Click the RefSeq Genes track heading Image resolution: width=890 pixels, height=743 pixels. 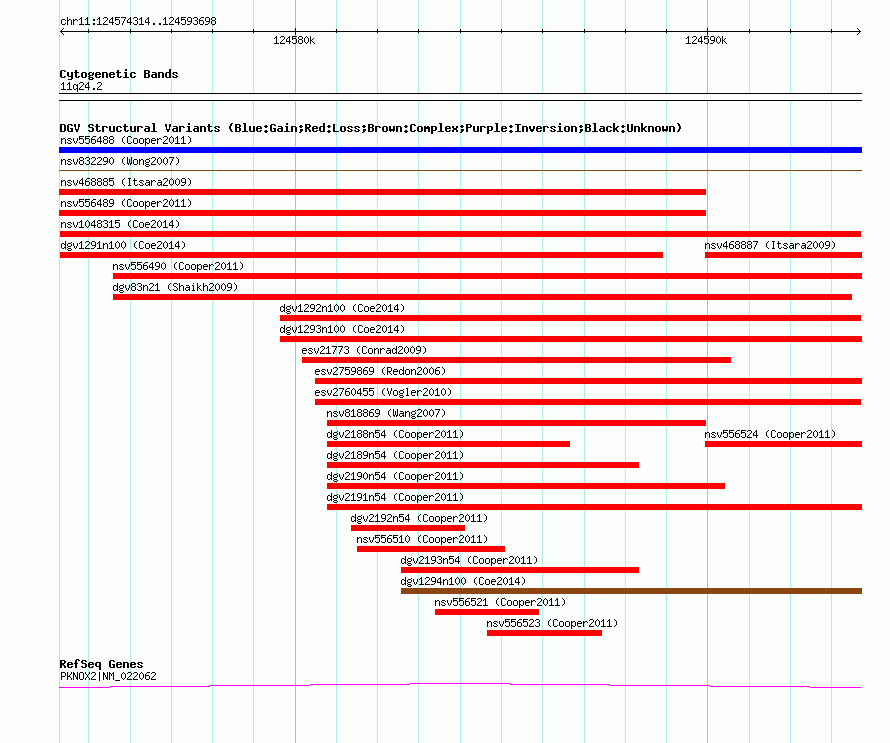[x=101, y=664]
